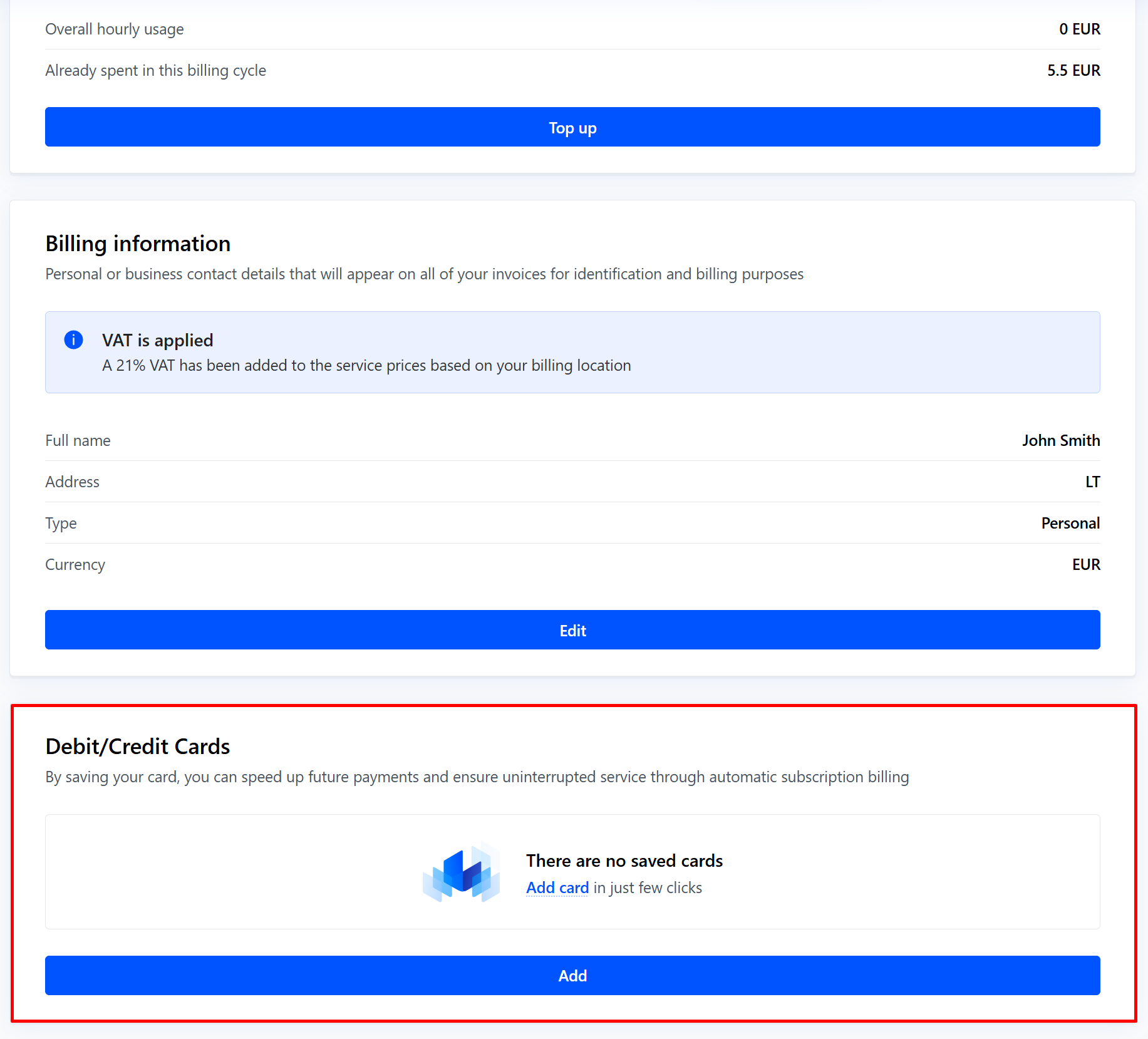Screen dimensions: 1148x1039
Task: Click the 5.5 EUR spent amount
Action: [1073, 70]
